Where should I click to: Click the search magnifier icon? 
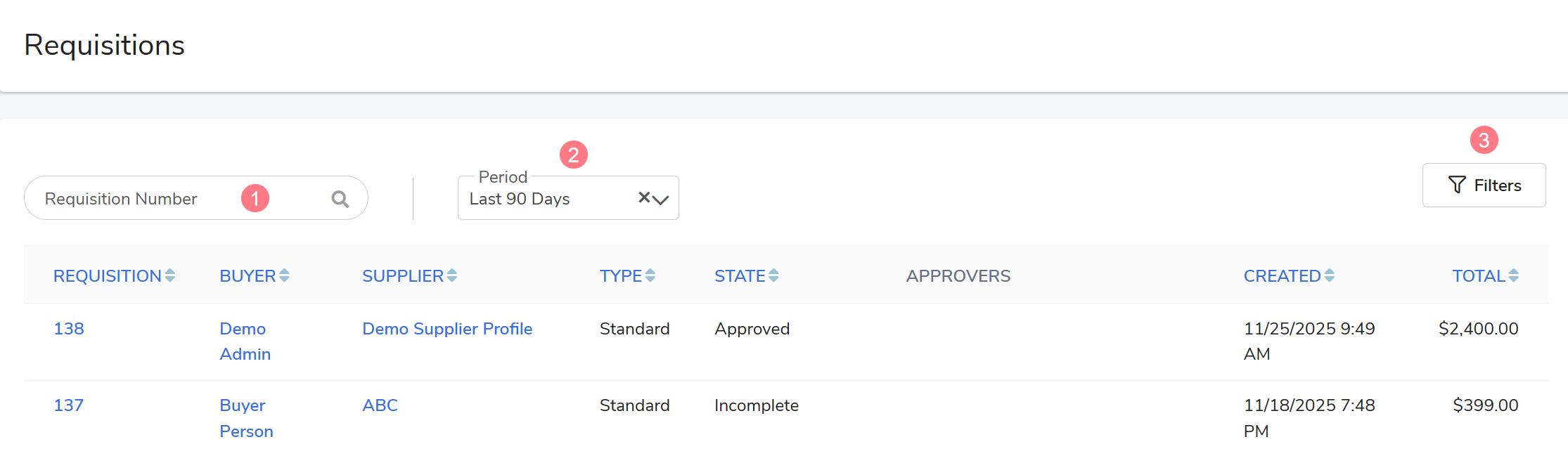340,199
